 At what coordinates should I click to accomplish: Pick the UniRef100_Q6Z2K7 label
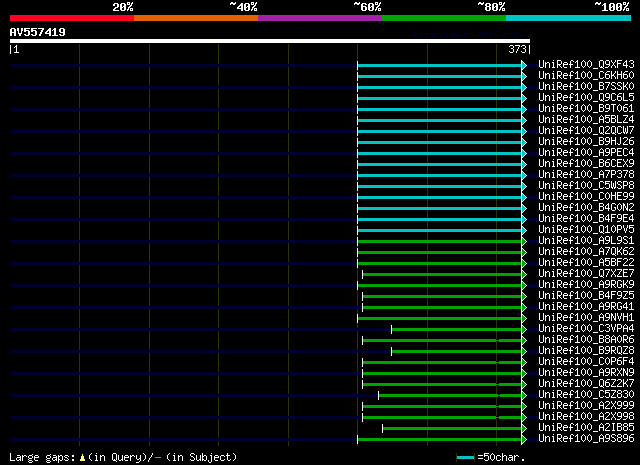pyautogui.click(x=586, y=384)
